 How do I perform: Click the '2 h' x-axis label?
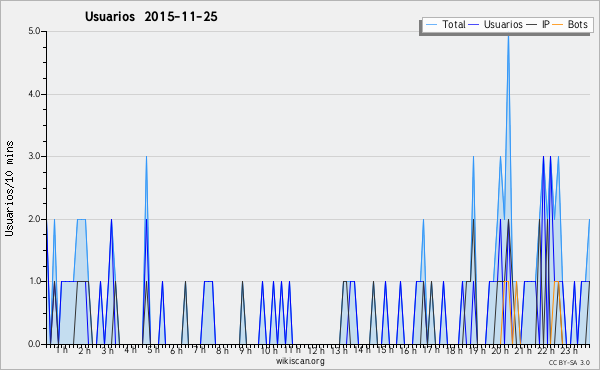pos(85,350)
